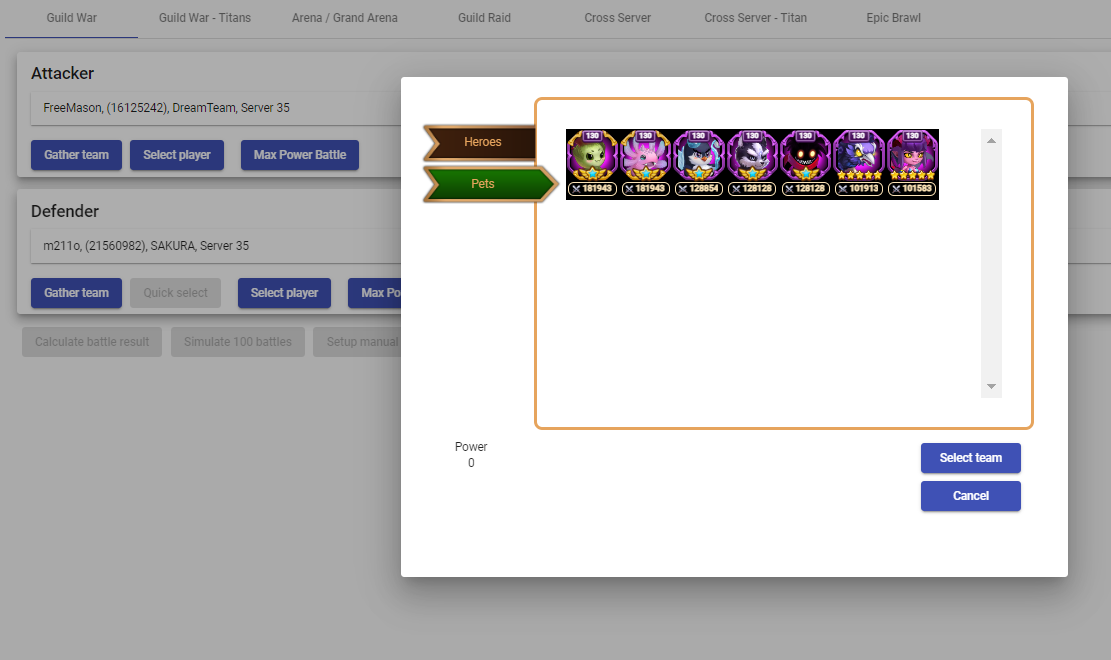Open the Cross Server tab
Screen dimensions: 1111x660
point(617,18)
